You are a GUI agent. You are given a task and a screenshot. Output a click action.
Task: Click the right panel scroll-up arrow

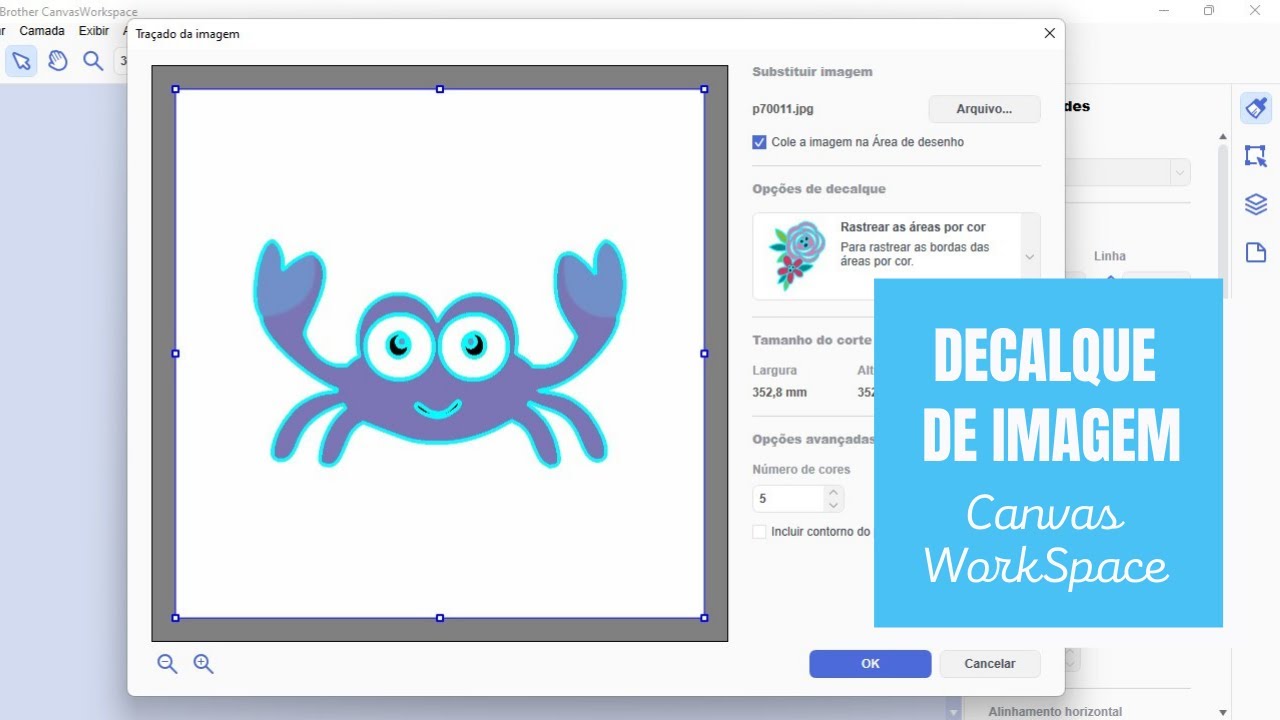(1222, 136)
